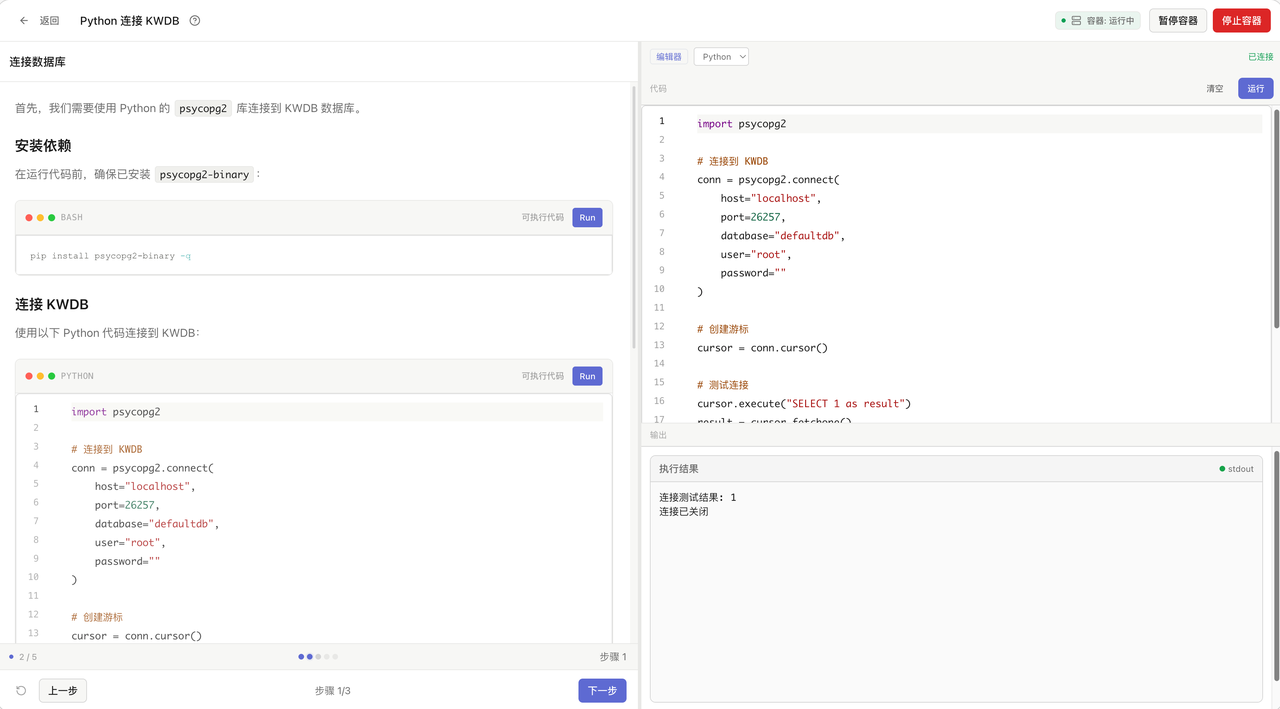1280x709 pixels.
Task: Click the green stdout status dot
Action: [1222, 469]
